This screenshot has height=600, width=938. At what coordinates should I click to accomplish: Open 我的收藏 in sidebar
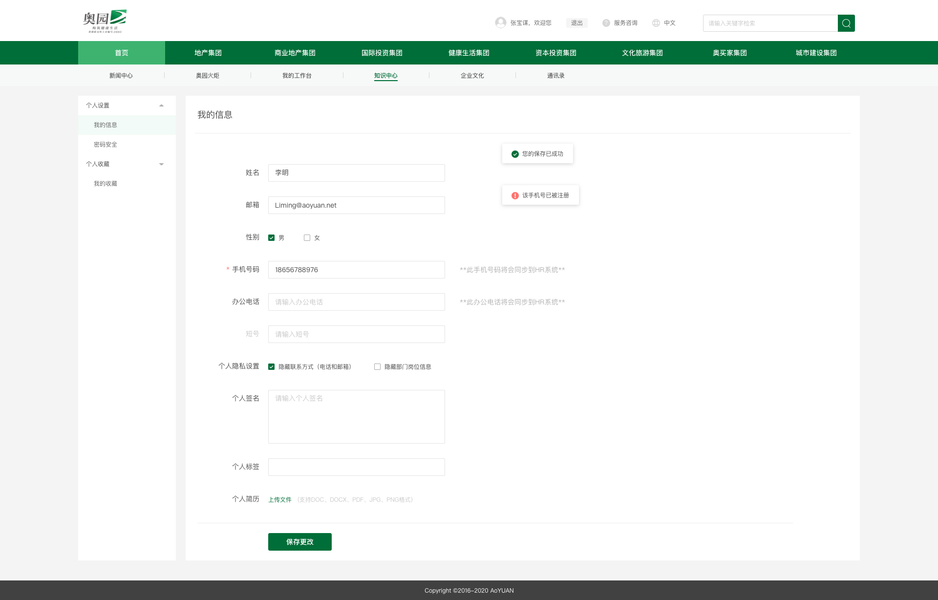tap(127, 184)
